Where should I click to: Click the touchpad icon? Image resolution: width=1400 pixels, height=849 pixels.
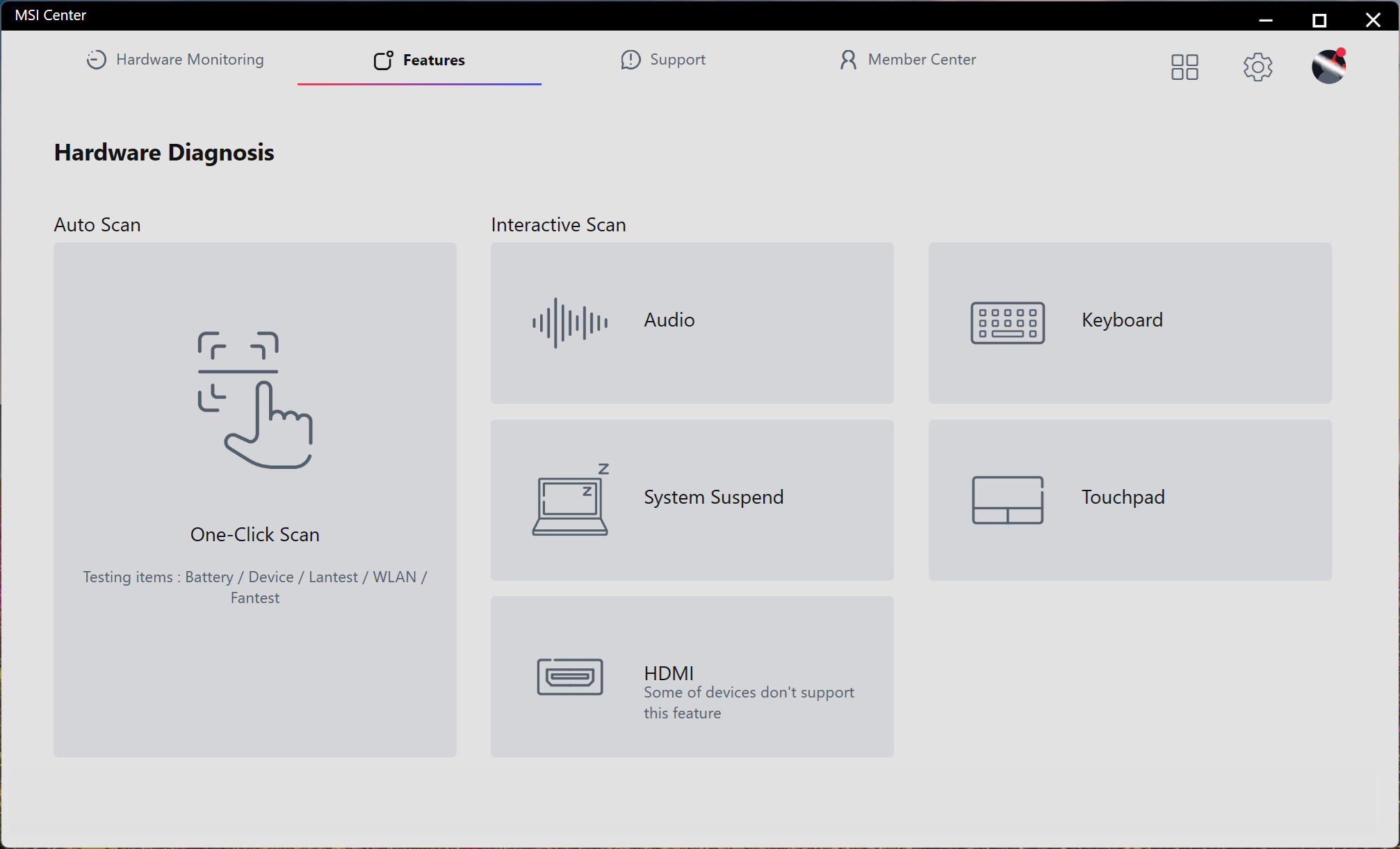pos(1007,500)
